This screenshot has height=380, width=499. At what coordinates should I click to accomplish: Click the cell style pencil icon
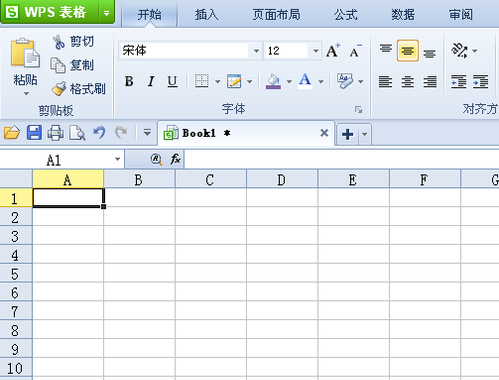234,81
